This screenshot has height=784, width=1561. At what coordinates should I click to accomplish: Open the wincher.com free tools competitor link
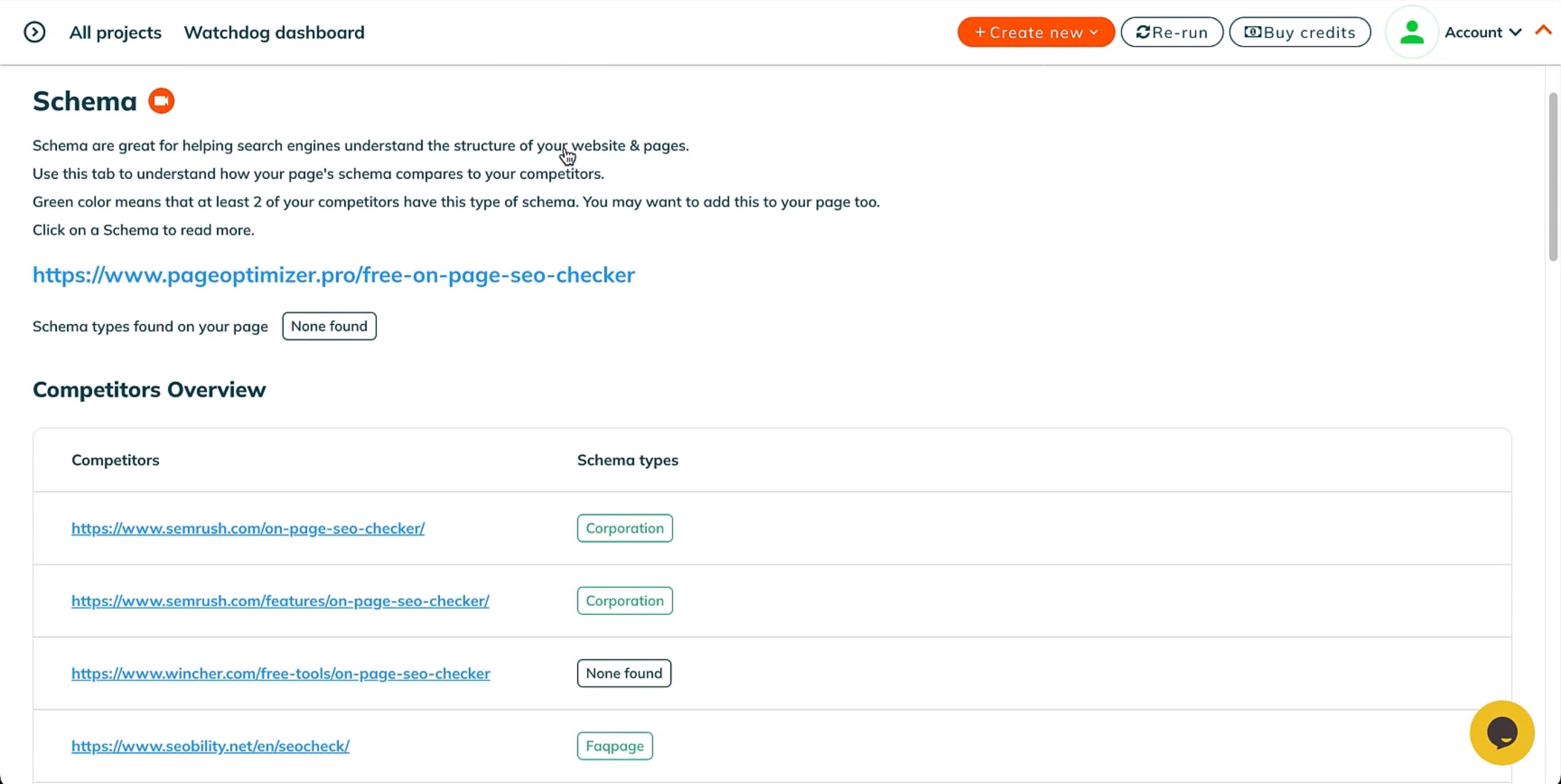(281, 673)
